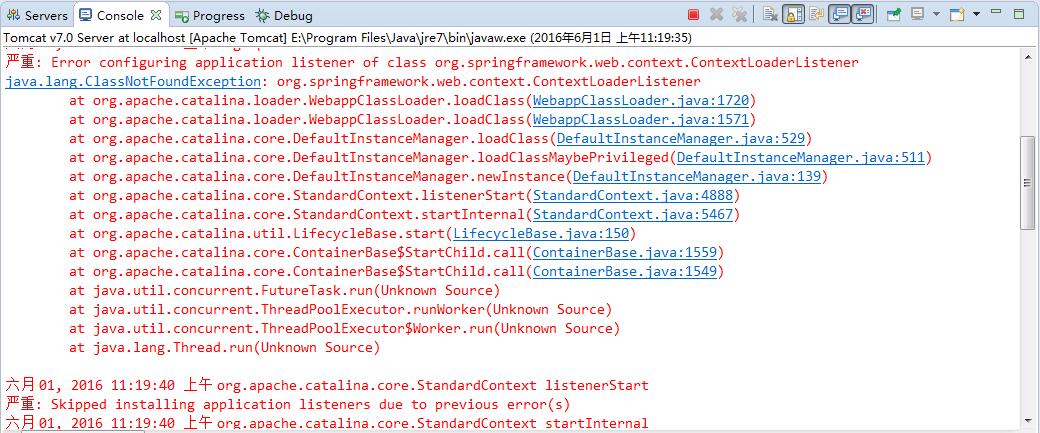The height and width of the screenshot is (433, 1040).
Task: Click the 'StandardContext listenerStart' log line
Action: coord(327,385)
